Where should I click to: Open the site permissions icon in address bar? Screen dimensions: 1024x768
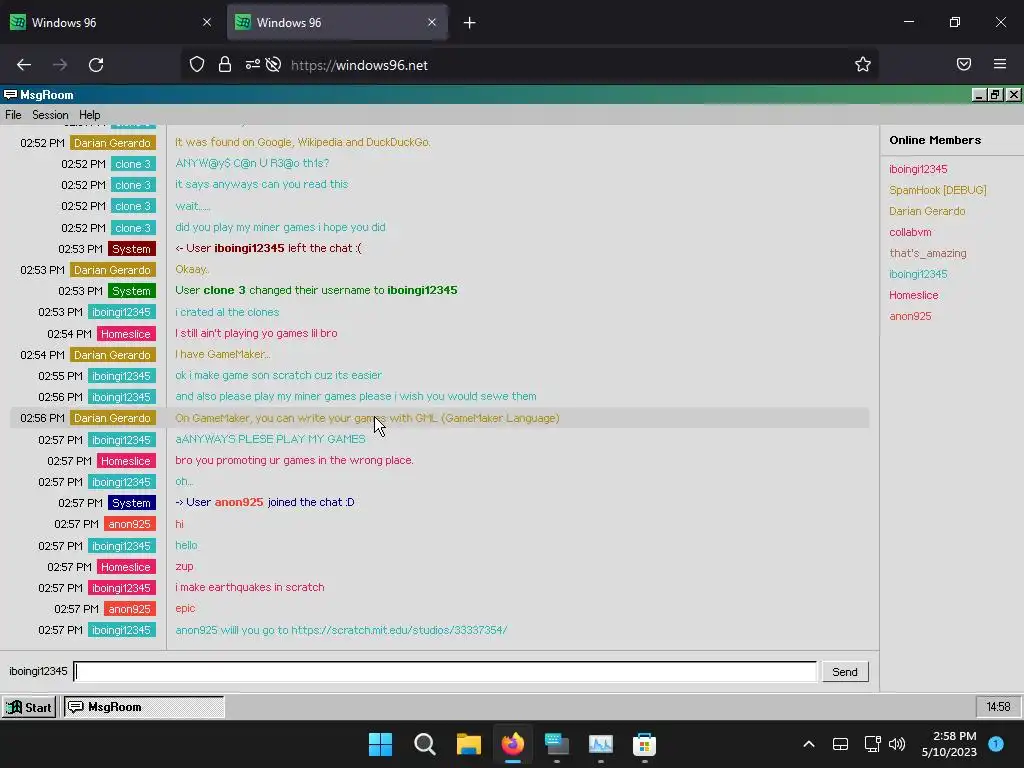pyautogui.click(x=253, y=65)
